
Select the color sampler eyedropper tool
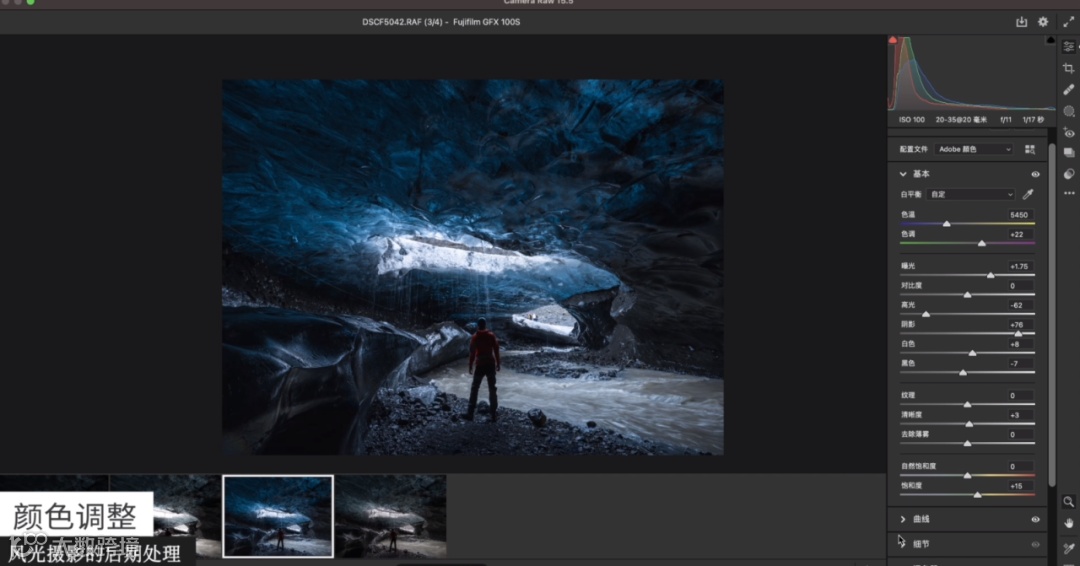1068,548
